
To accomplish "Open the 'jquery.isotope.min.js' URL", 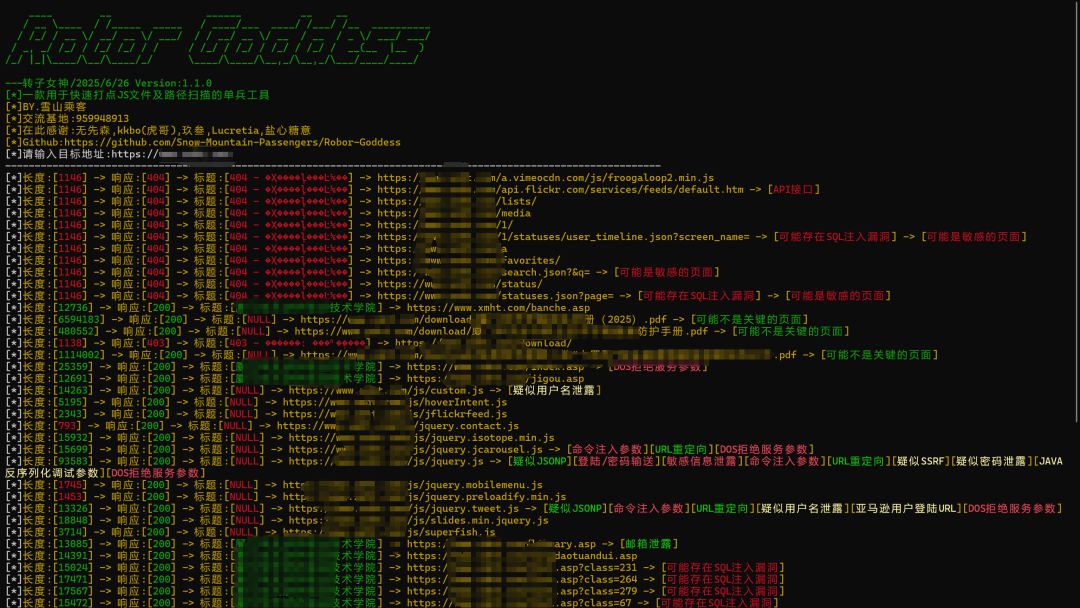I will 421,437.
